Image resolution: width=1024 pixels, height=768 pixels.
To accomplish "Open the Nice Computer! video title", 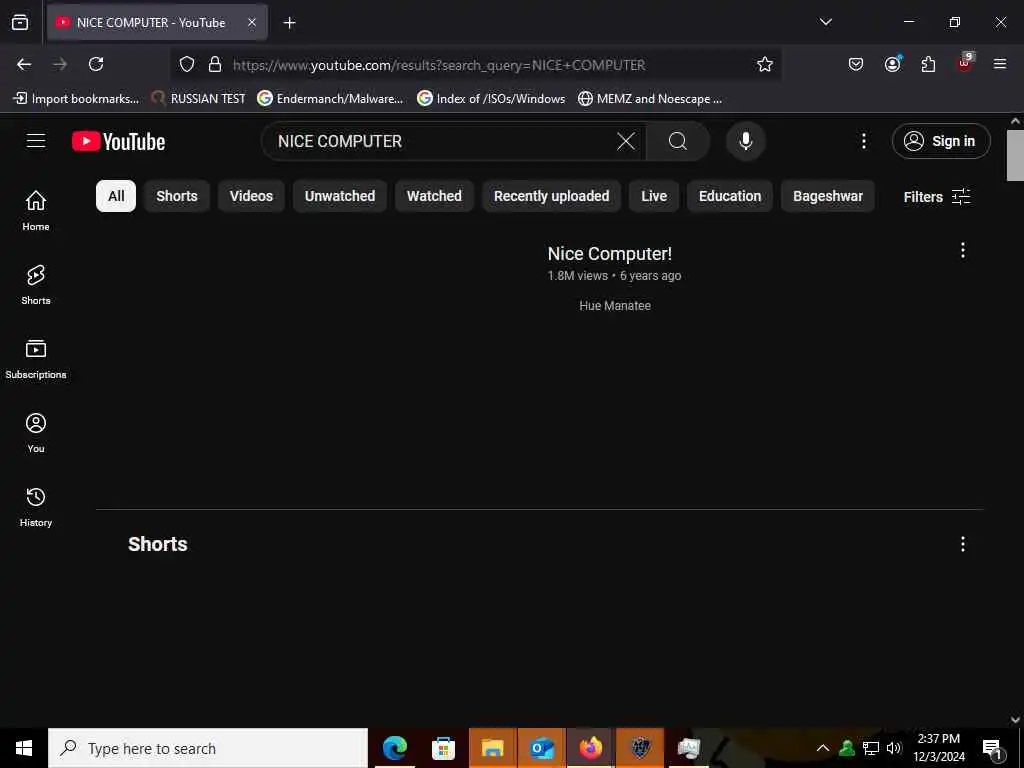I will click(609, 253).
